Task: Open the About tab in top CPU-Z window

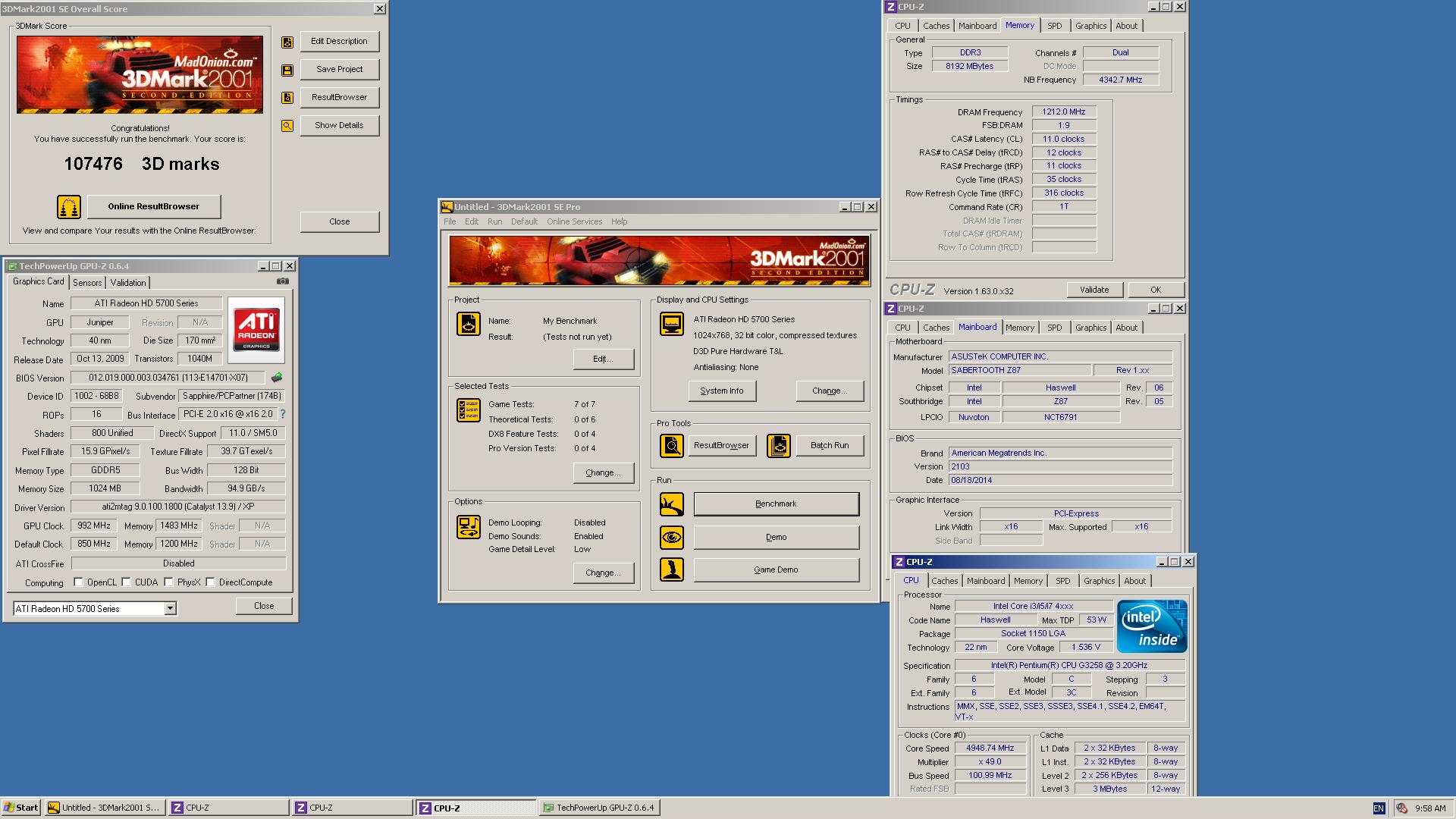Action: (x=1126, y=26)
